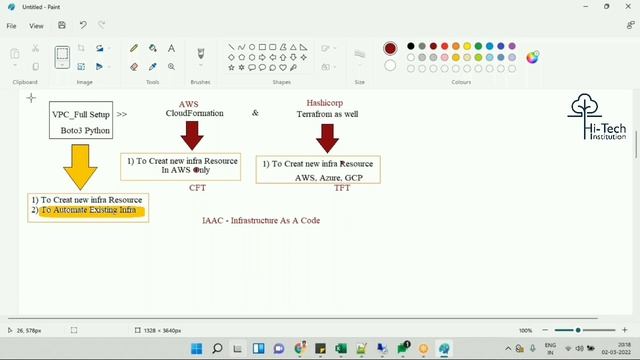640x360 pixels.
Task: Open the shape Fill dropdown
Action: point(329,67)
